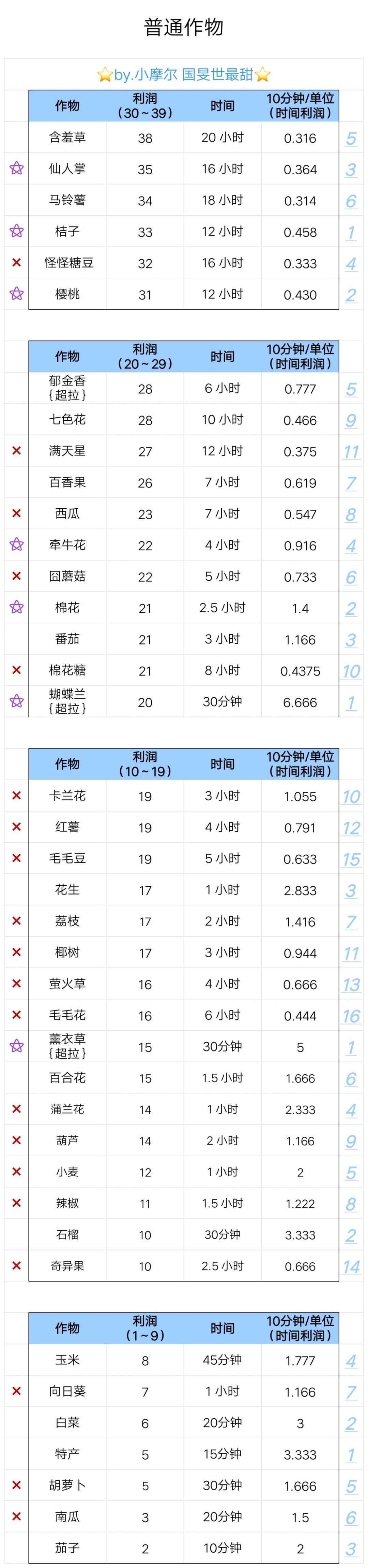Click the 利润（30～39）column header

[145, 106]
